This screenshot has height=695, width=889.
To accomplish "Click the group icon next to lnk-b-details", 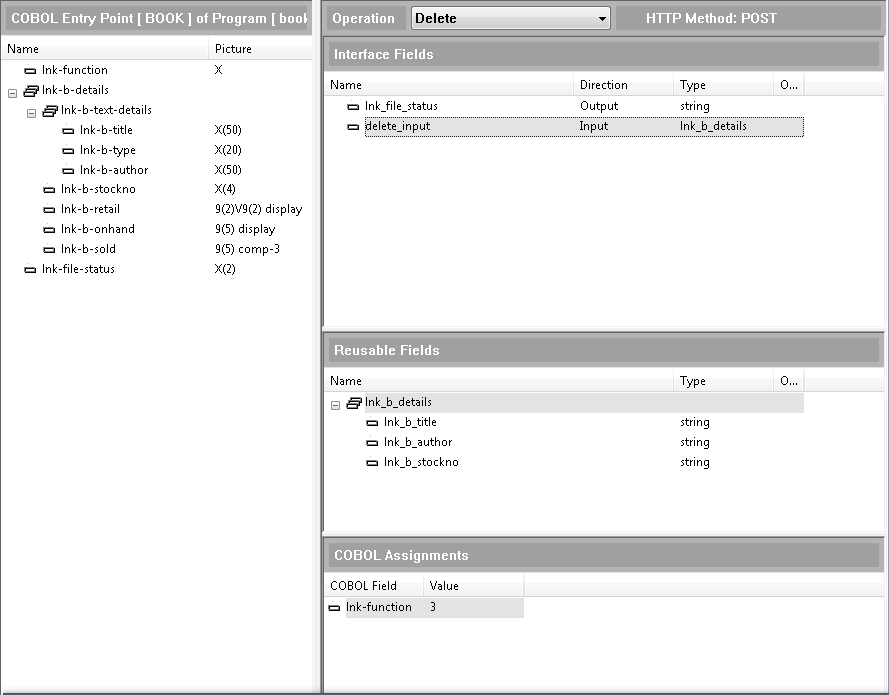I will [31, 90].
